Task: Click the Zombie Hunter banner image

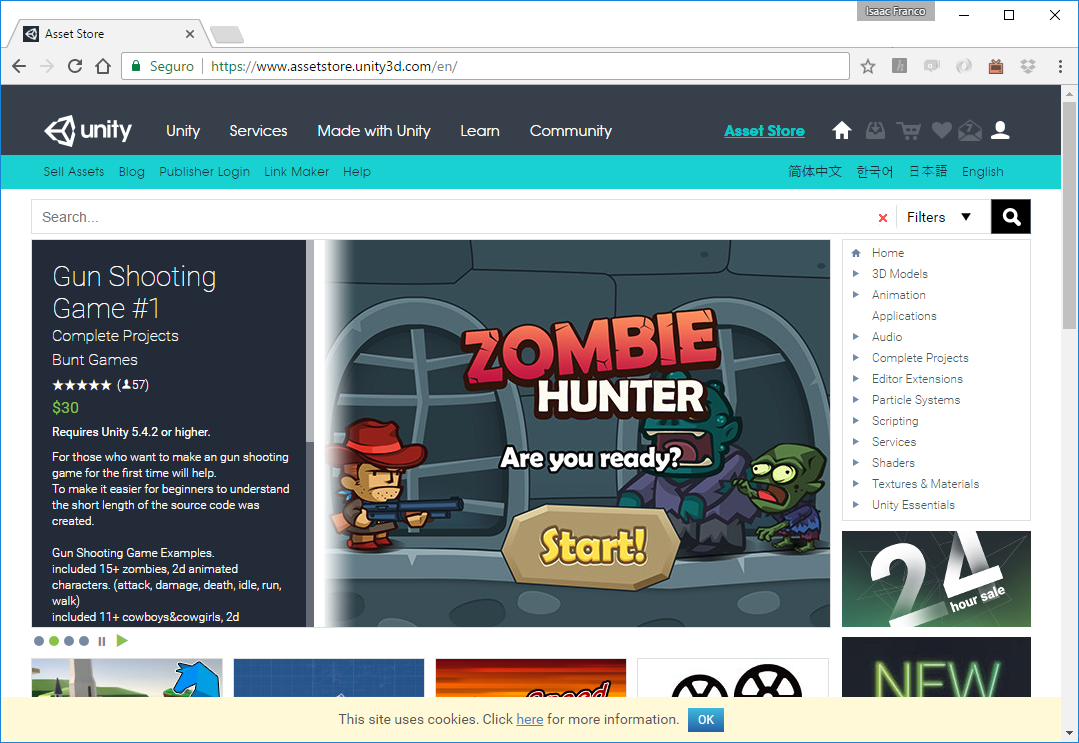Action: [x=577, y=433]
